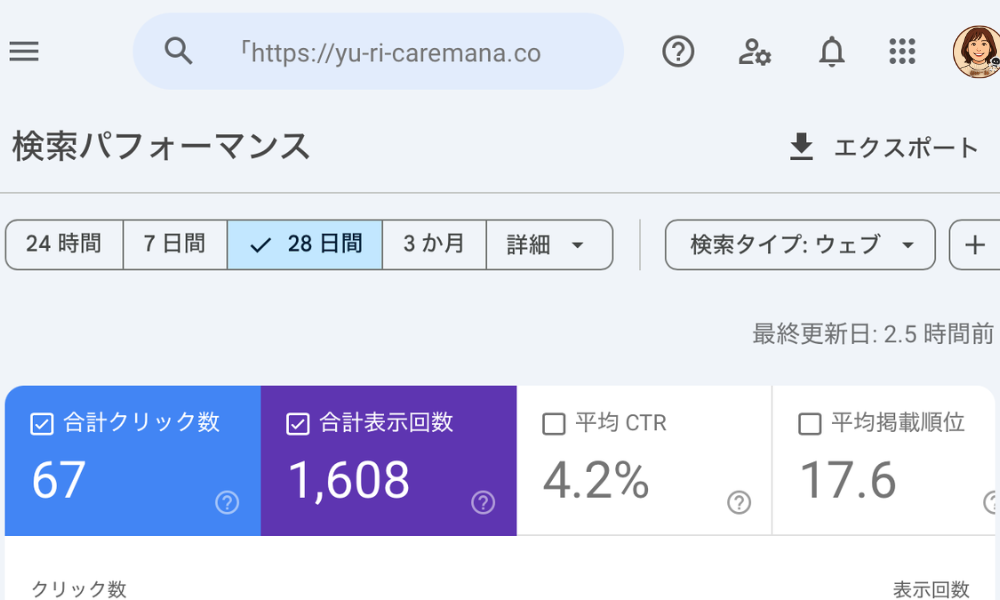Enable 平均 CTR checkbox
The image size is (1000, 600).
(x=554, y=424)
